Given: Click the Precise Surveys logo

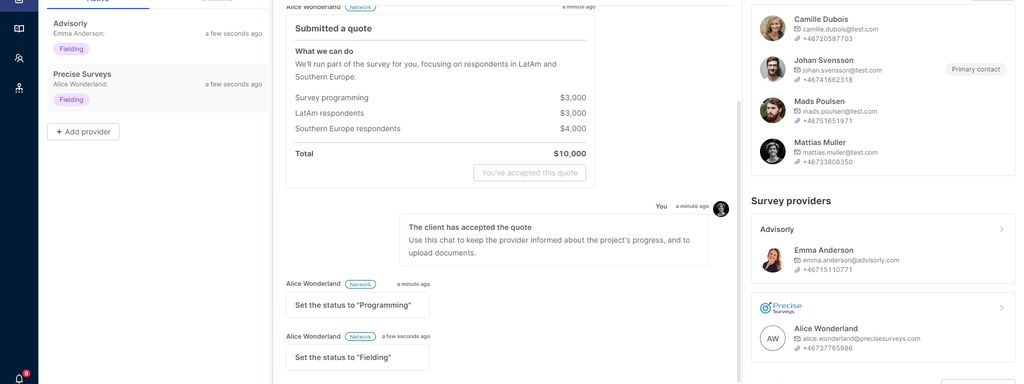Looking at the screenshot, I should click(x=780, y=308).
